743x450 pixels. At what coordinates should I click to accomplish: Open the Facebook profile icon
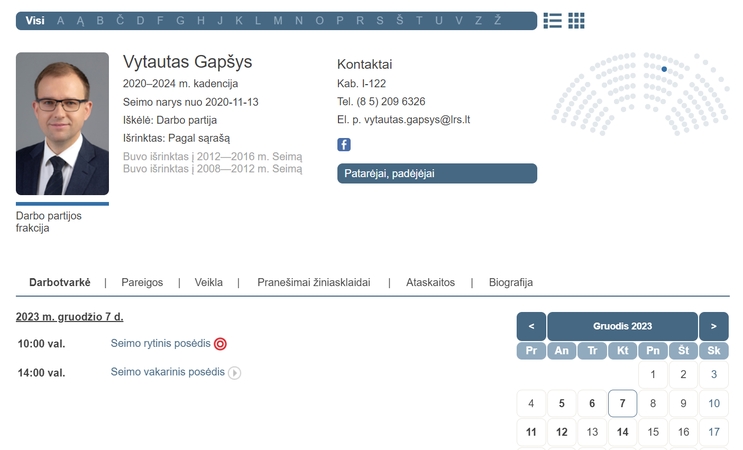pos(344,144)
